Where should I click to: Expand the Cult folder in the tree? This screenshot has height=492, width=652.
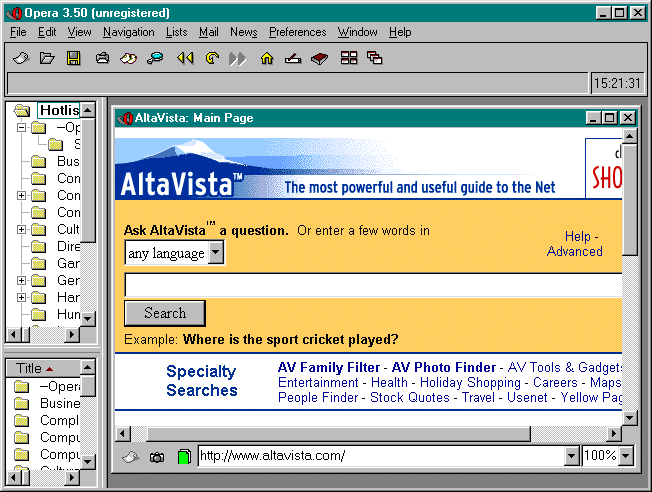pos(21,230)
